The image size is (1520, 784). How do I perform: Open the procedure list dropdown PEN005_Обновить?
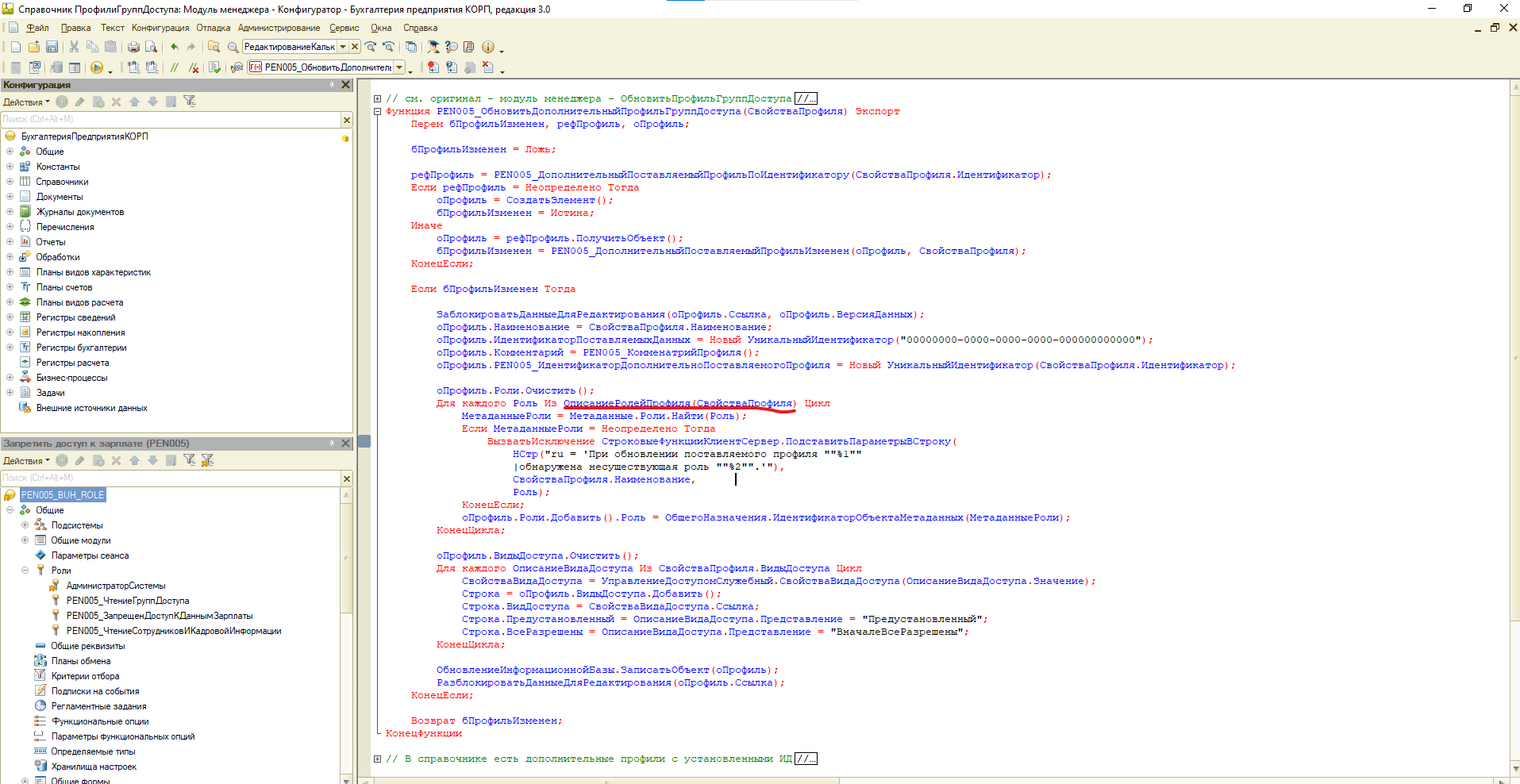coord(399,67)
